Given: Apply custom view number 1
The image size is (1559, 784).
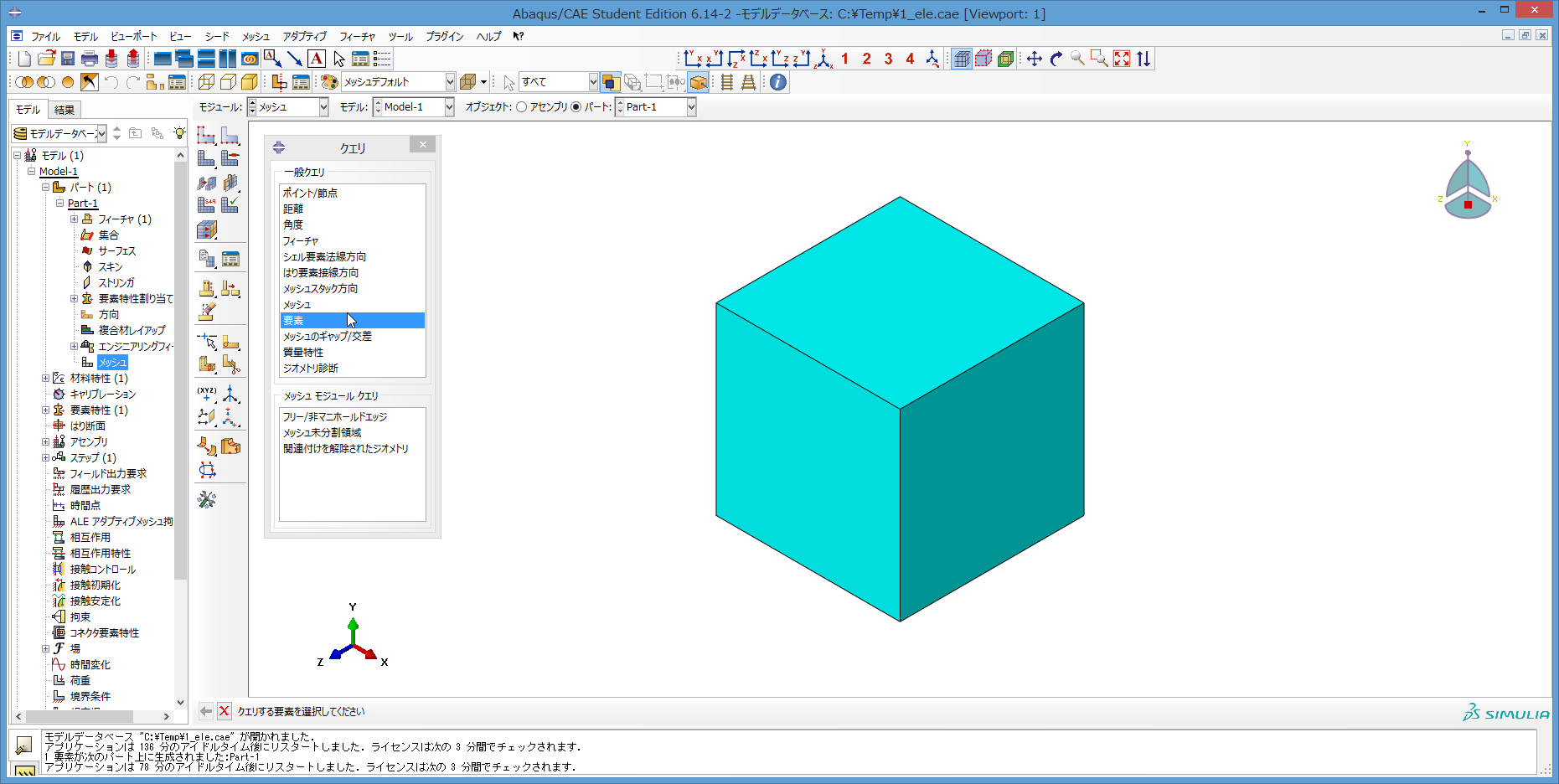Looking at the screenshot, I should [x=844, y=59].
